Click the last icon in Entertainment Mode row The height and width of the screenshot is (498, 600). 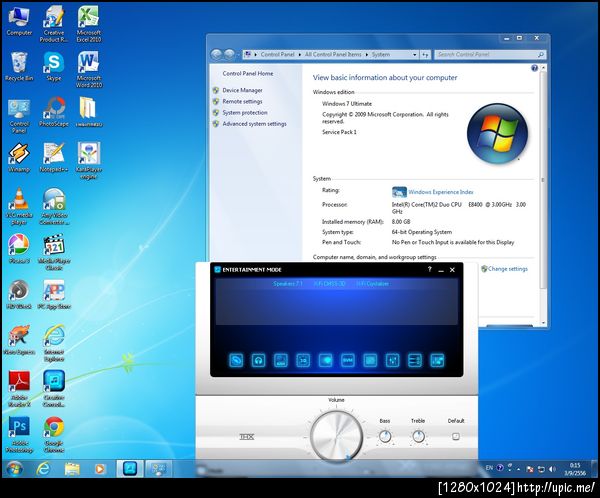coord(437,360)
